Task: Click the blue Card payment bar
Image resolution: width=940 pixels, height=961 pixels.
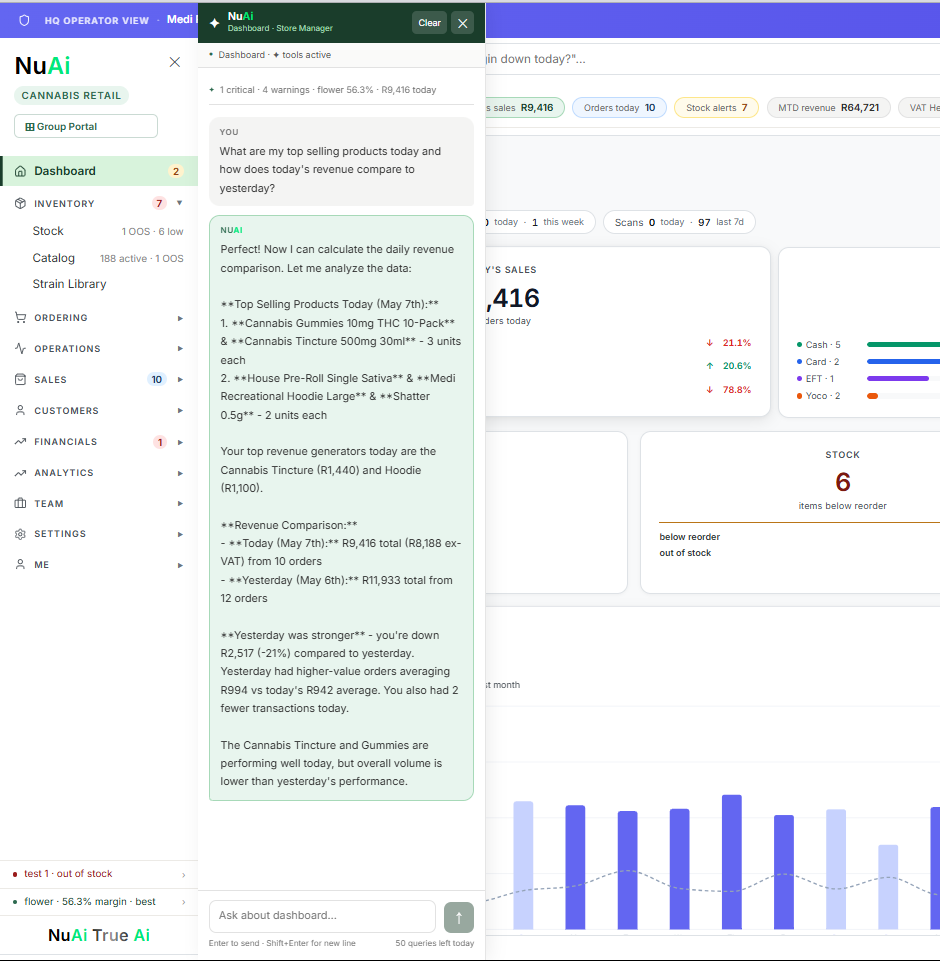Action: coord(903,362)
